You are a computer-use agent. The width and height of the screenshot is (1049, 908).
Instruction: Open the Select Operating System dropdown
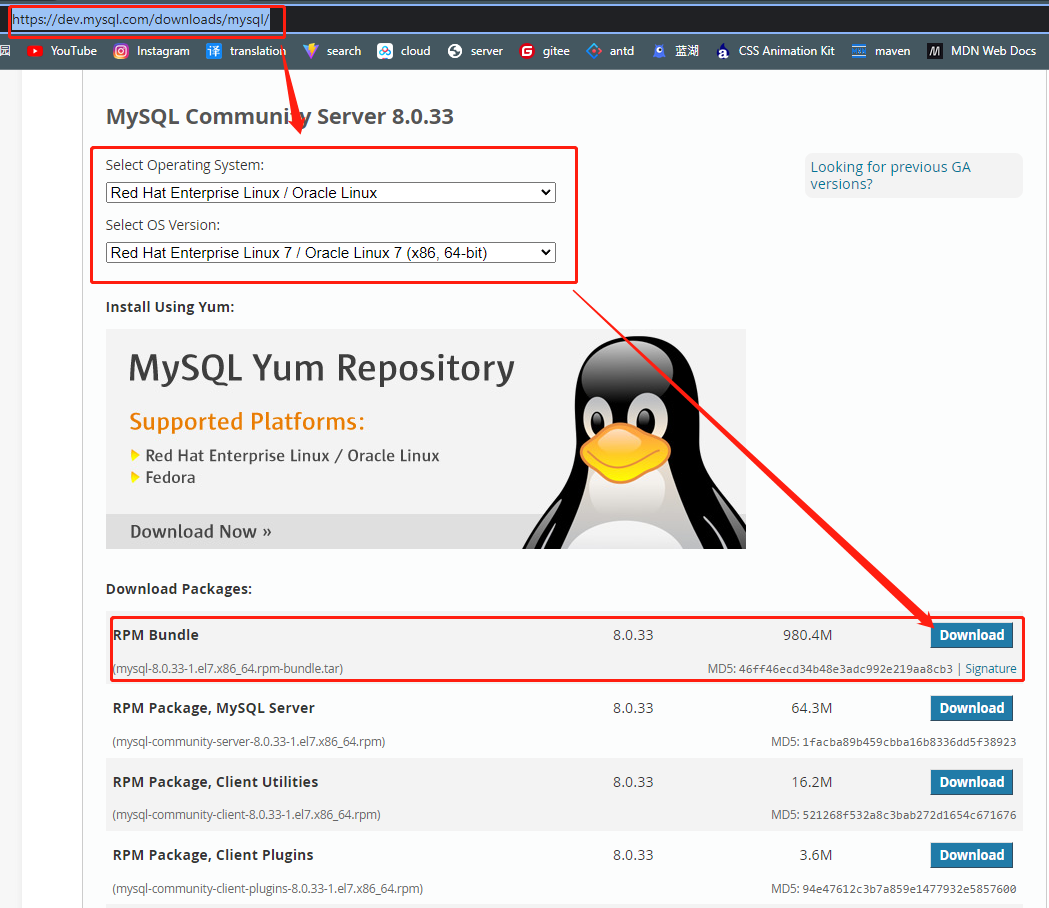point(330,193)
